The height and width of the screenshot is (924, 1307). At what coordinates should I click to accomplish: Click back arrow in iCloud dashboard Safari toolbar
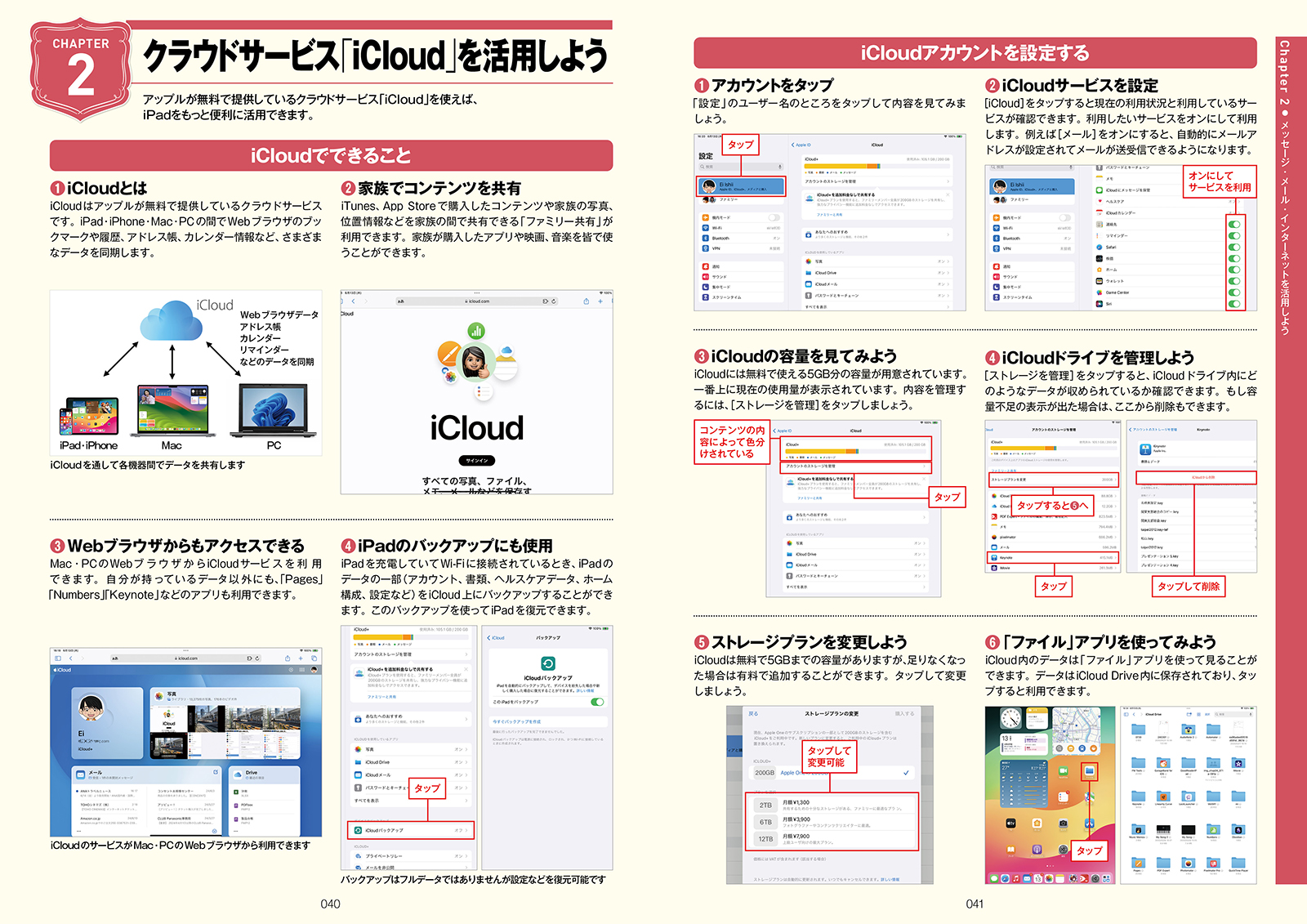tap(71, 658)
